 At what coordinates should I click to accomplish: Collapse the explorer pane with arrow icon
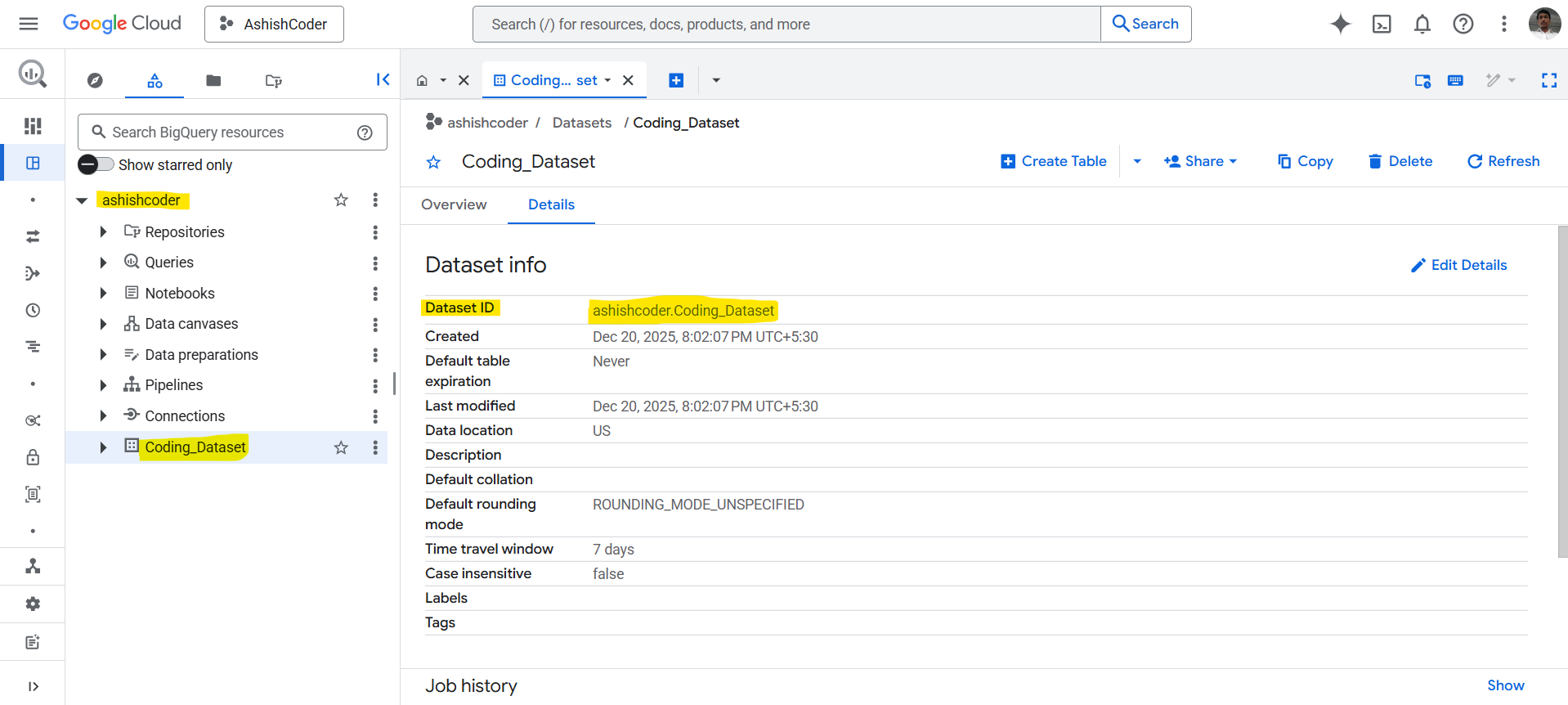tap(383, 79)
